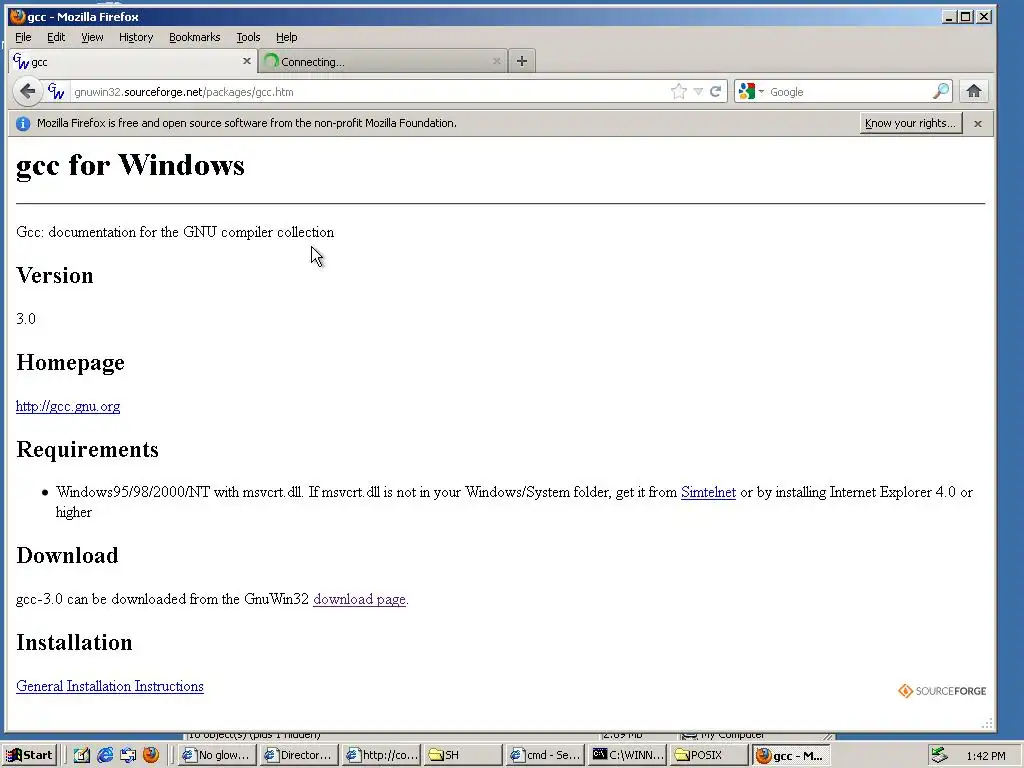Open the File menu

point(23,37)
